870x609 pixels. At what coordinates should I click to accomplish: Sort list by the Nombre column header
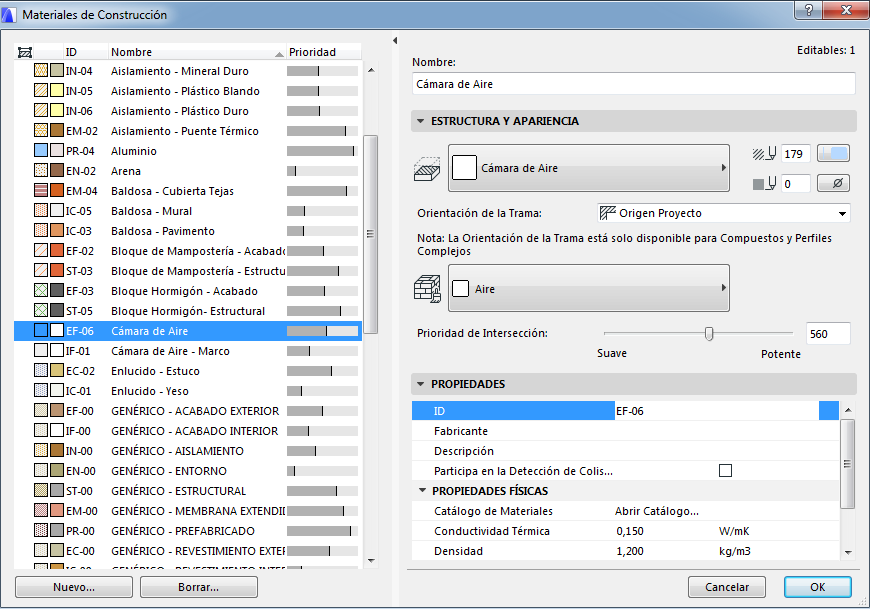pos(197,52)
